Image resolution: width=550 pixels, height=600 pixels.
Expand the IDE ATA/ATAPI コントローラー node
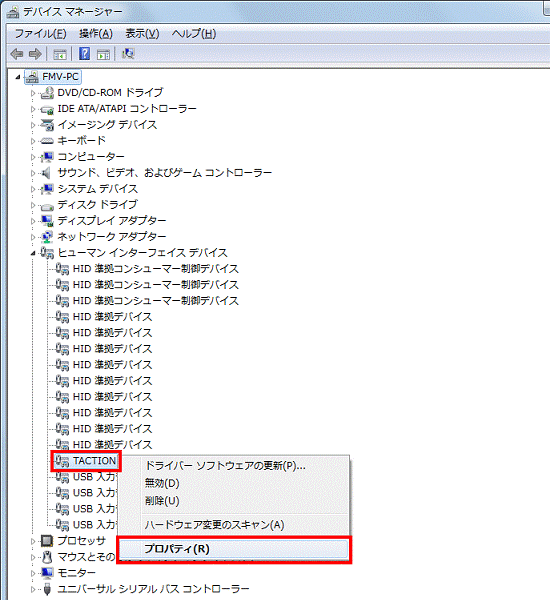[33, 109]
